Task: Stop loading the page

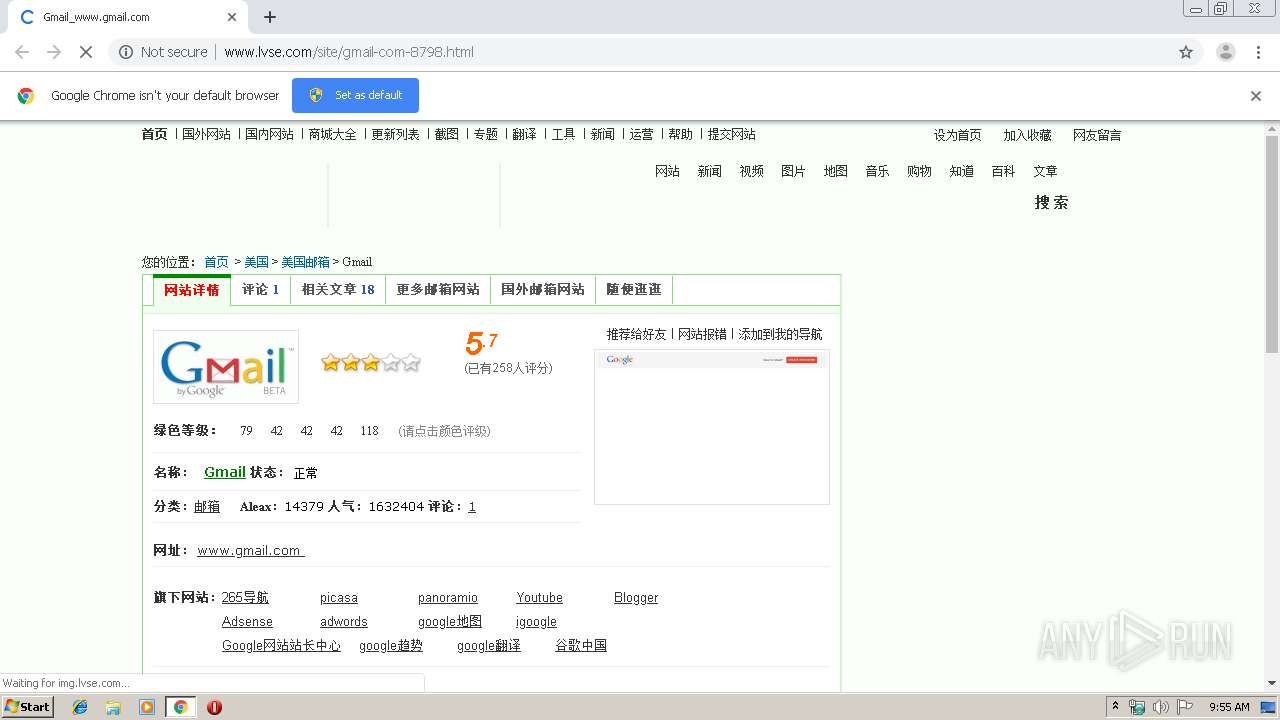Action: pos(86,52)
